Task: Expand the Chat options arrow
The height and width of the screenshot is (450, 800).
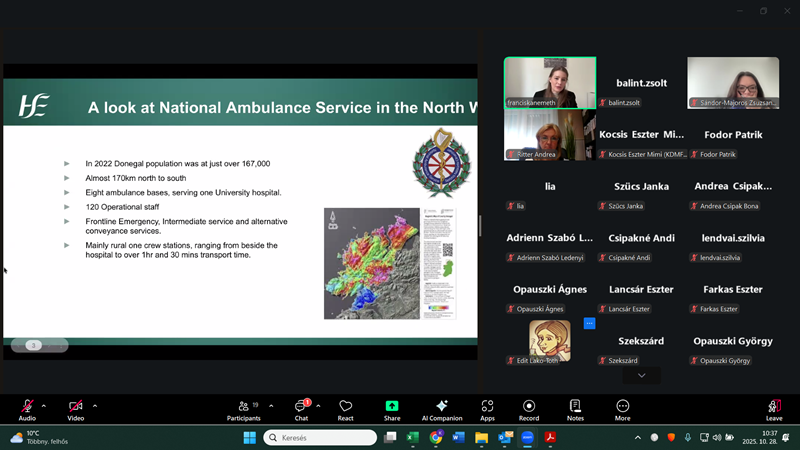Action: click(x=318, y=406)
